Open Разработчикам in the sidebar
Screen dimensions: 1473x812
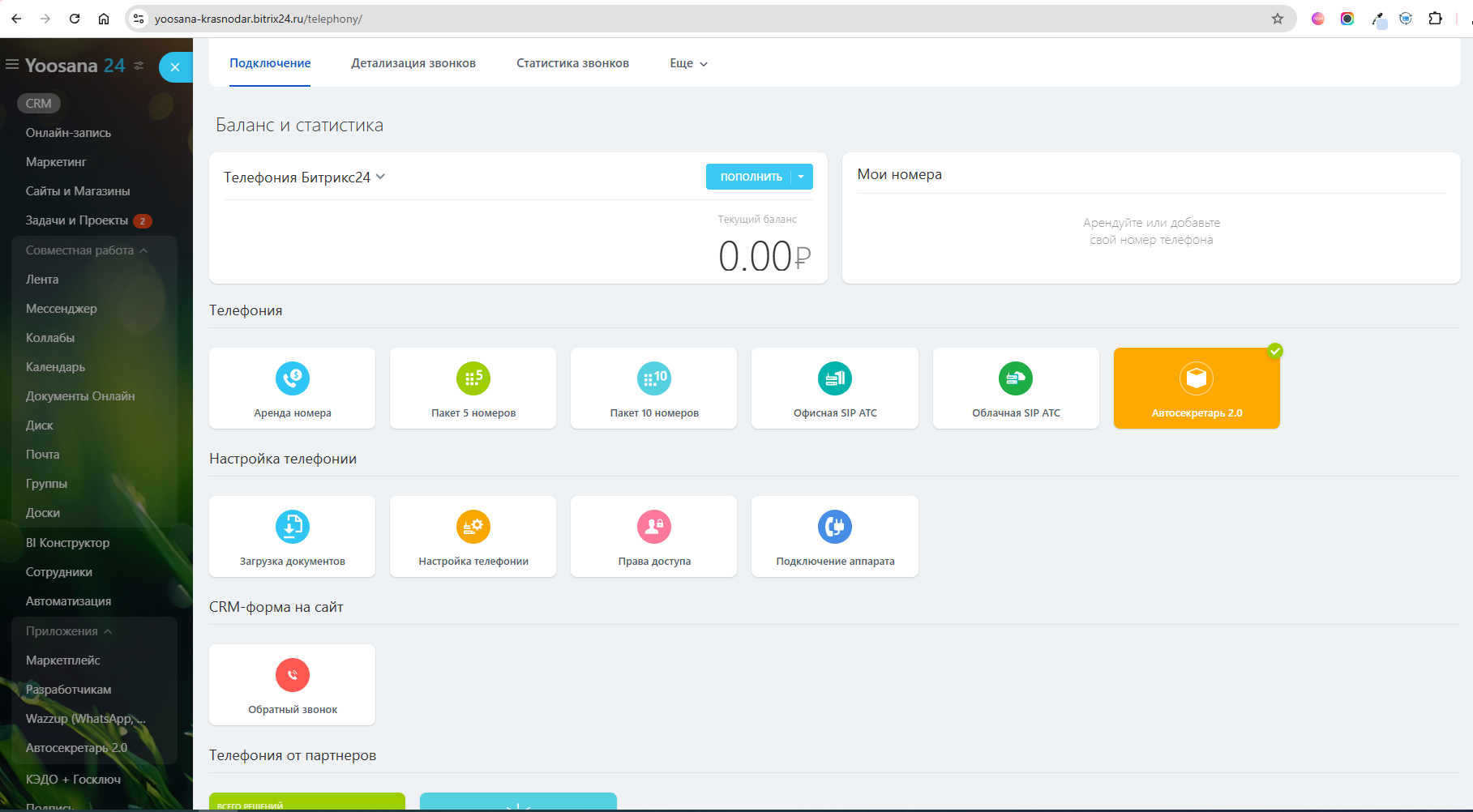point(68,690)
